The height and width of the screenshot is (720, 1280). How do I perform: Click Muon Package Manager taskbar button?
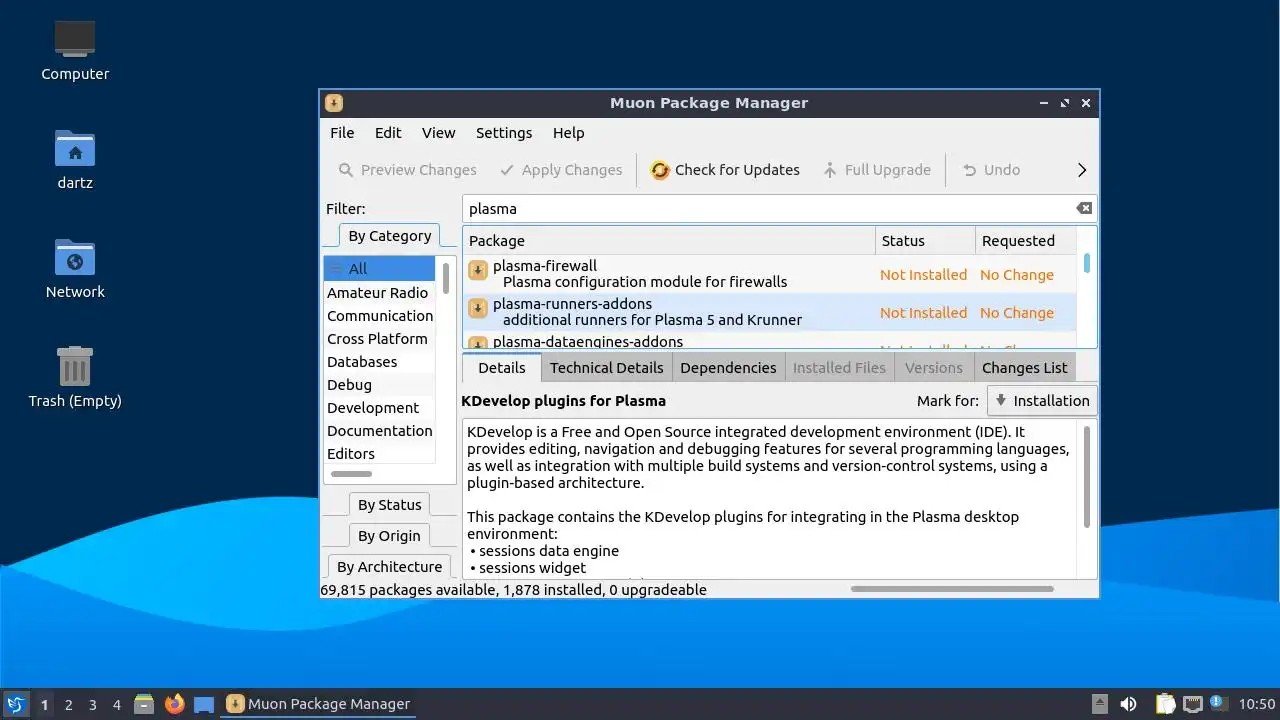[x=320, y=704]
